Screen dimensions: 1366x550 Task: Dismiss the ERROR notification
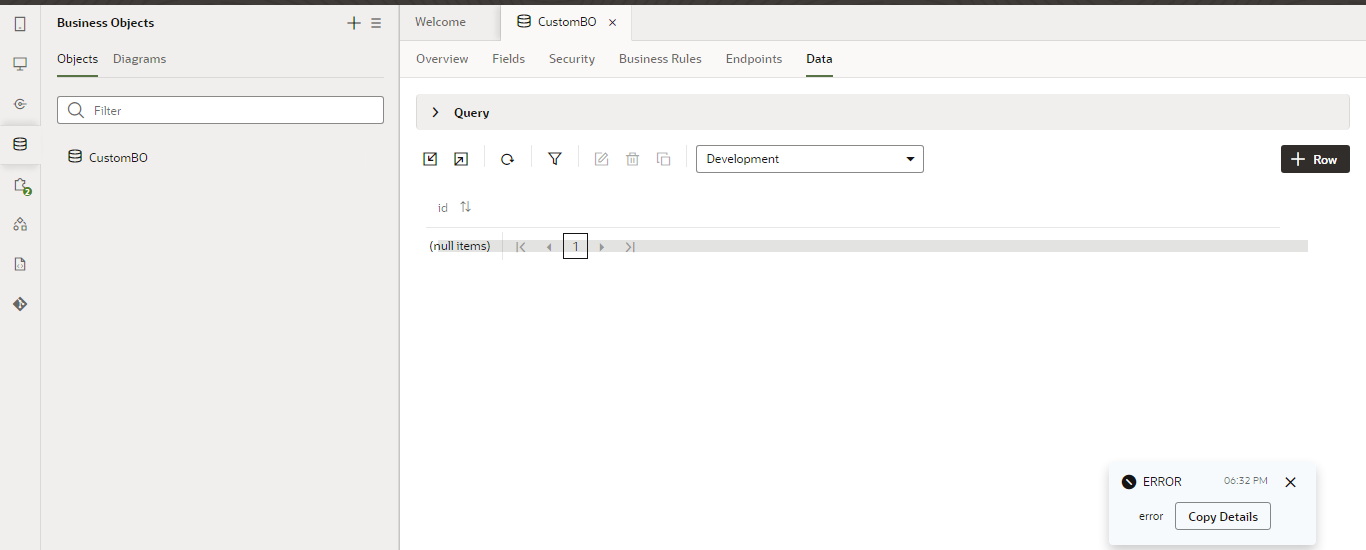tap(1290, 482)
